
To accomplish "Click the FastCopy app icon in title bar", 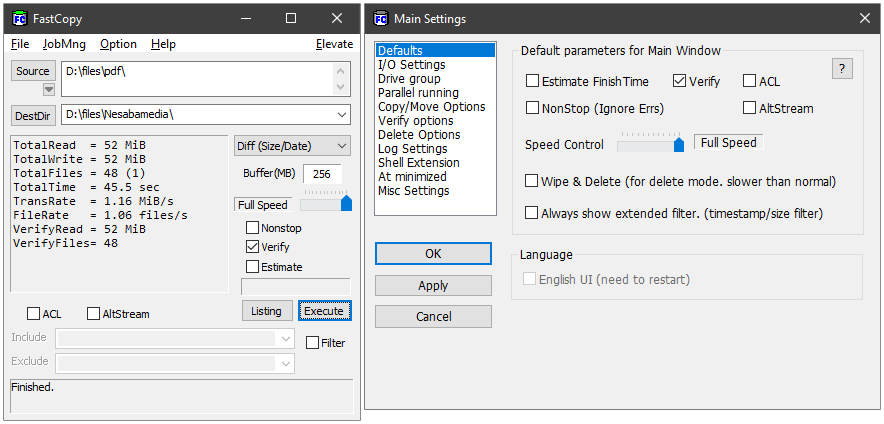I will pyautogui.click(x=20, y=19).
